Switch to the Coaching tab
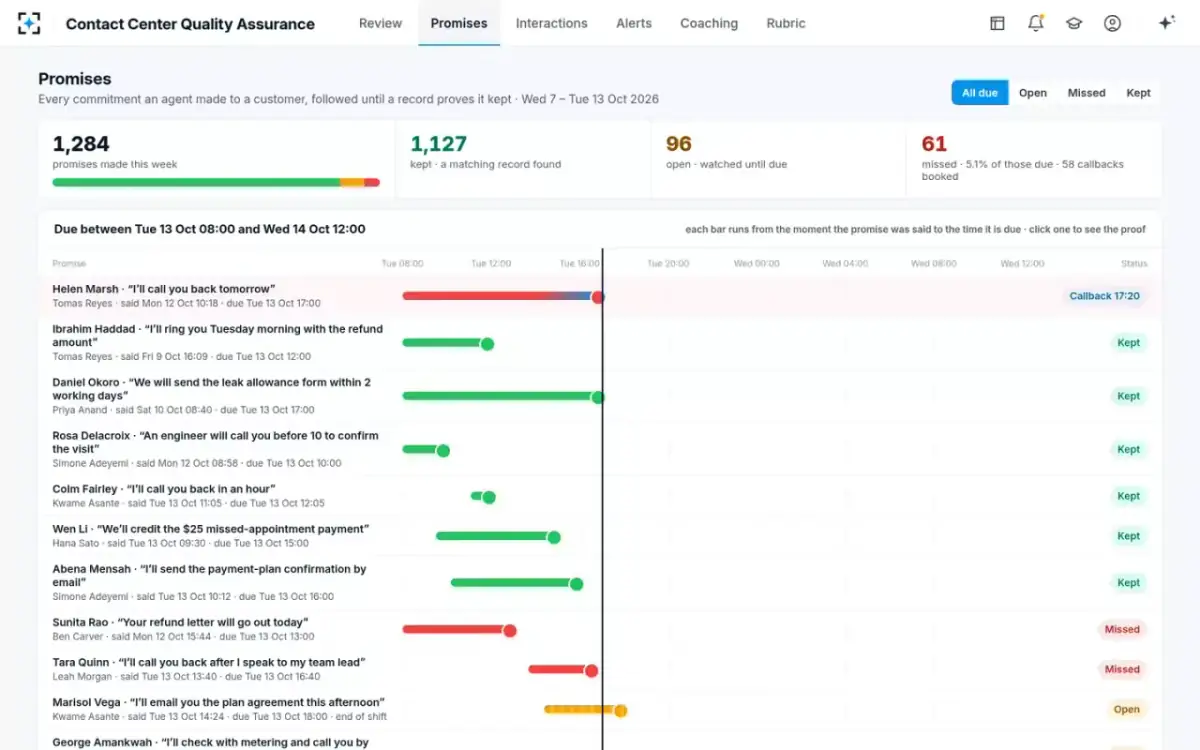This screenshot has height=750, width=1200. point(709,23)
